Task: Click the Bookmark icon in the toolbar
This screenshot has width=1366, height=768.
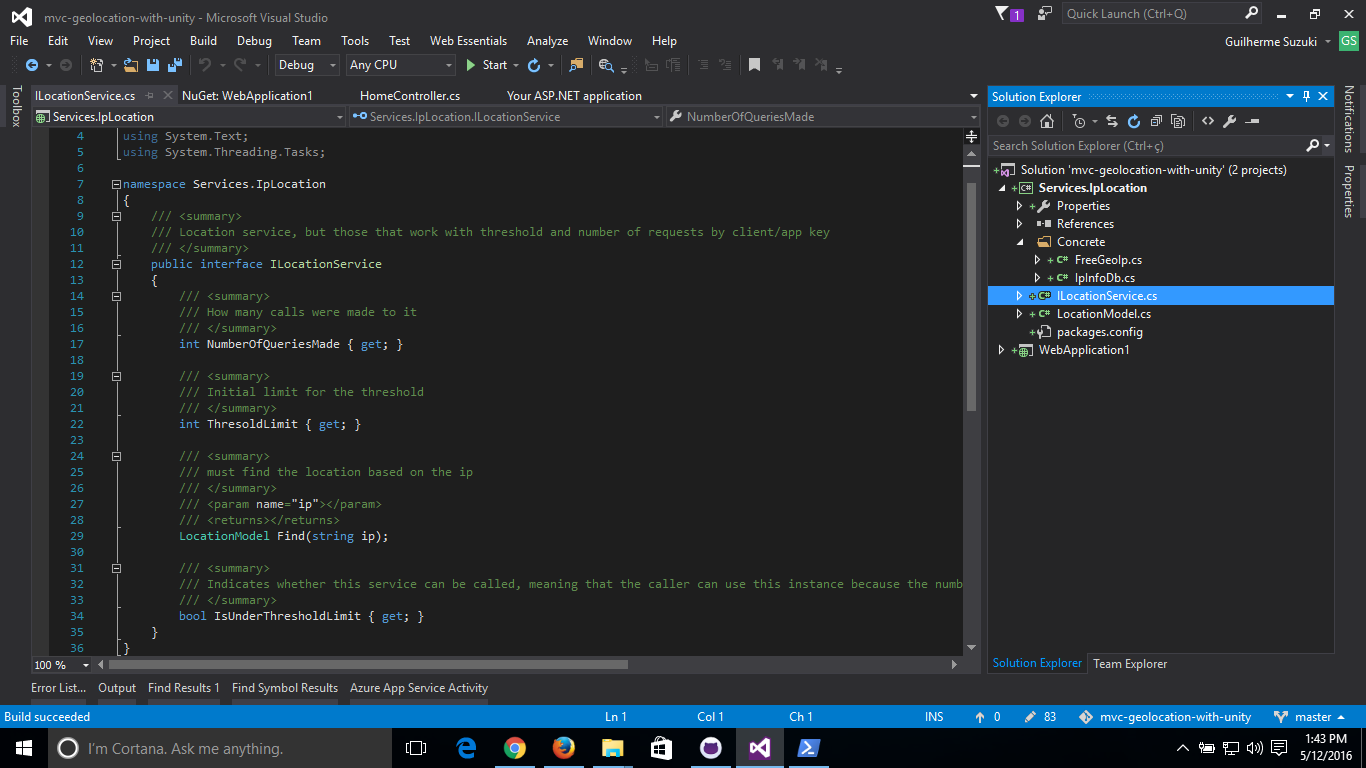Action: pos(754,65)
